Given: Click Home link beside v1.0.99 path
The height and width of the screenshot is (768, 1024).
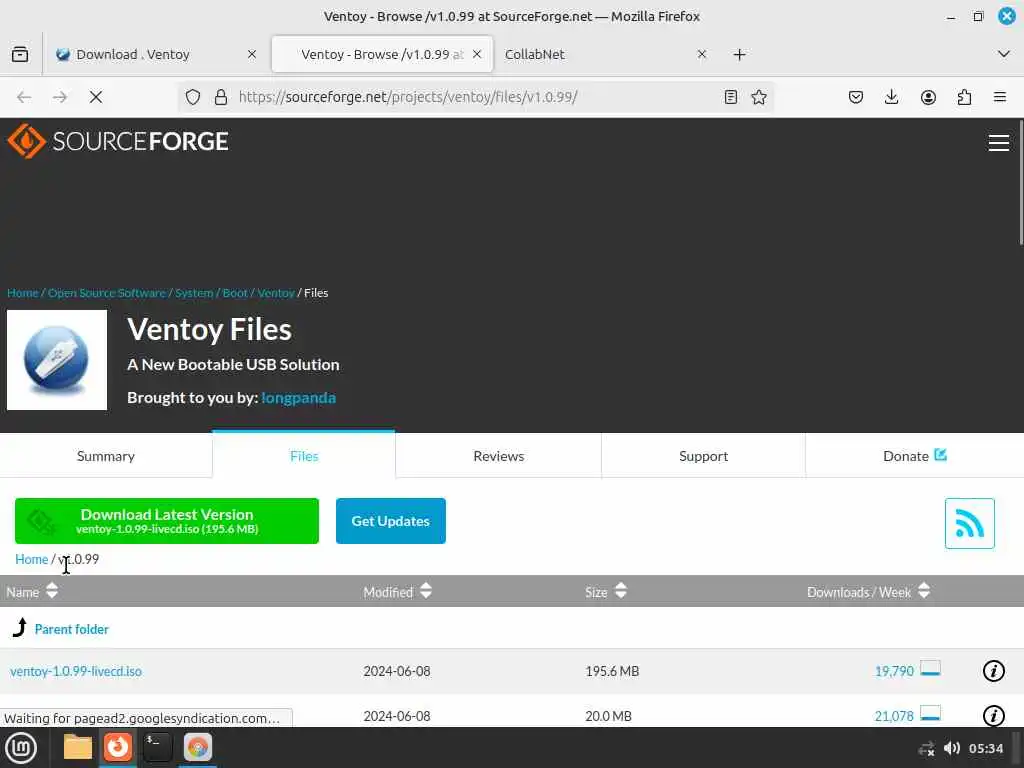Looking at the screenshot, I should click(31, 559).
